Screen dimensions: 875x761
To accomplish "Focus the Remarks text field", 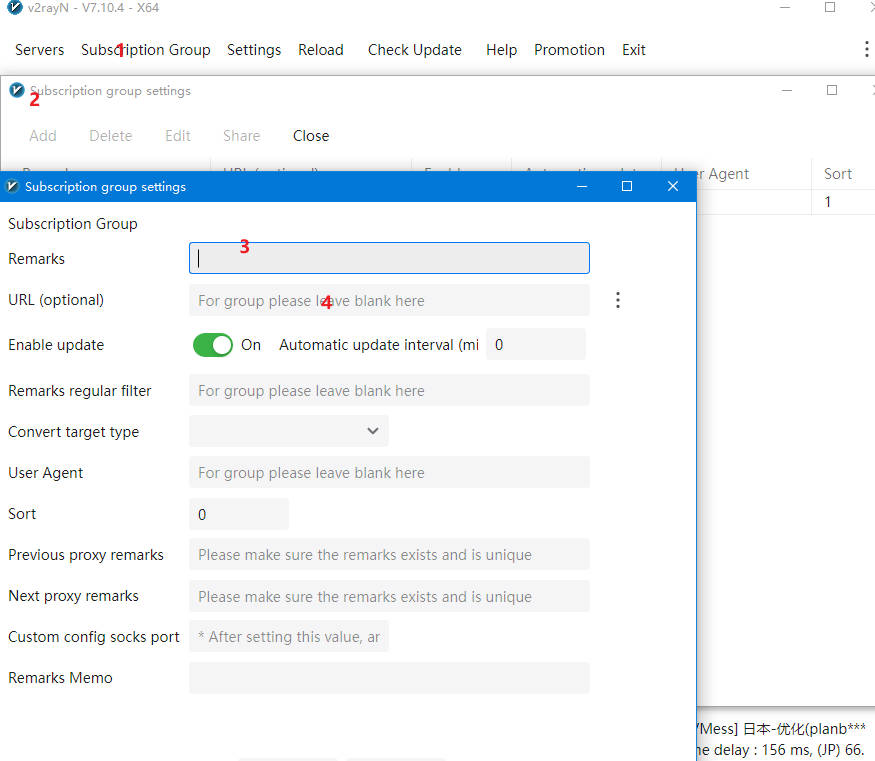I will 389,258.
